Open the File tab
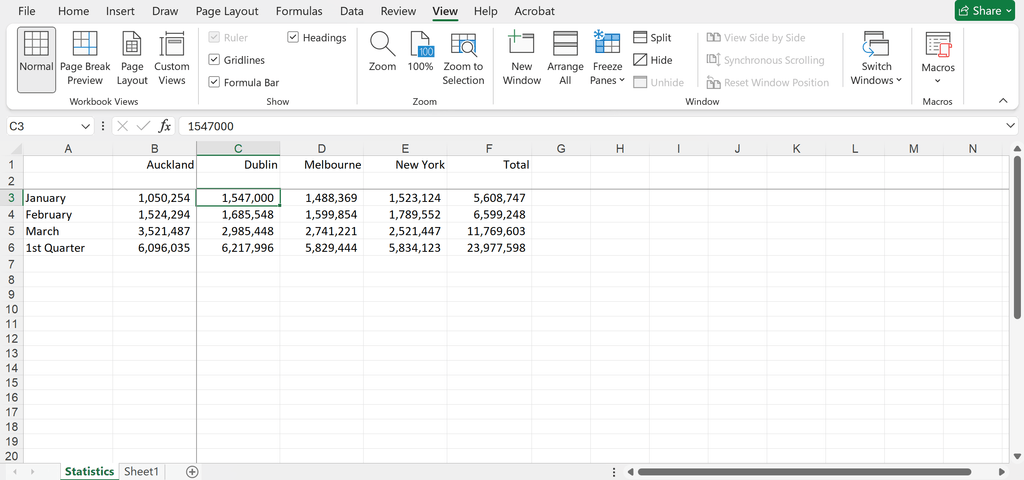Screen dimensions: 1024x480 coord(27,11)
